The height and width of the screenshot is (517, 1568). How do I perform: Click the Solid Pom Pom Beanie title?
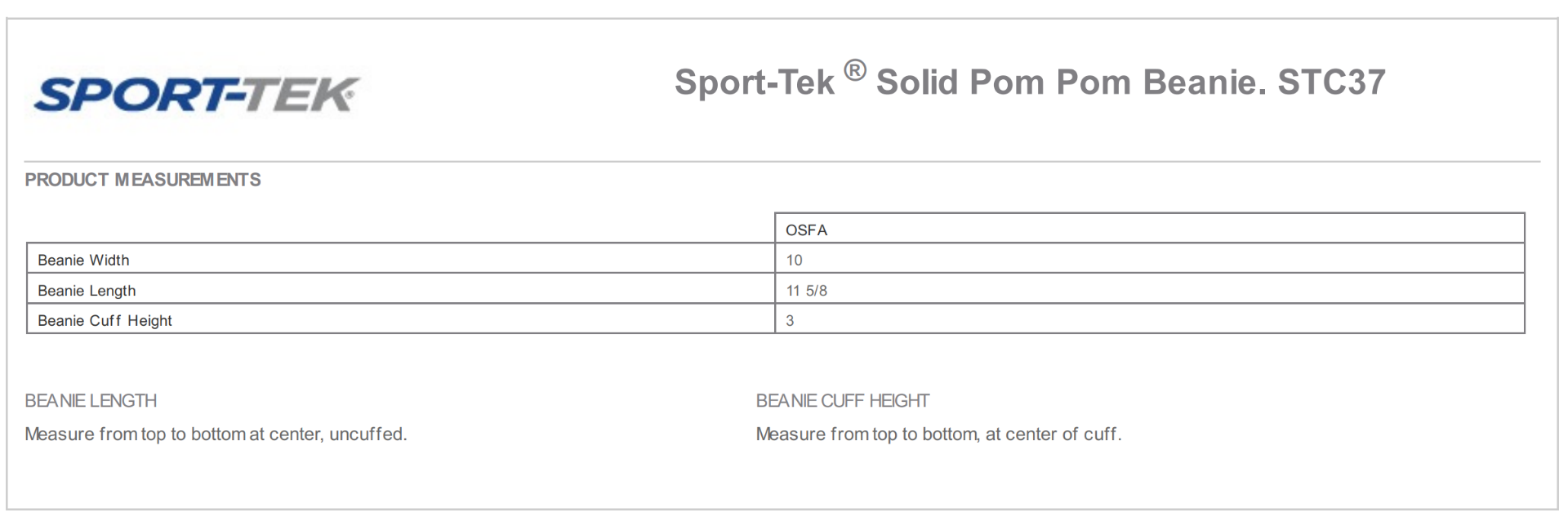coord(1070,82)
